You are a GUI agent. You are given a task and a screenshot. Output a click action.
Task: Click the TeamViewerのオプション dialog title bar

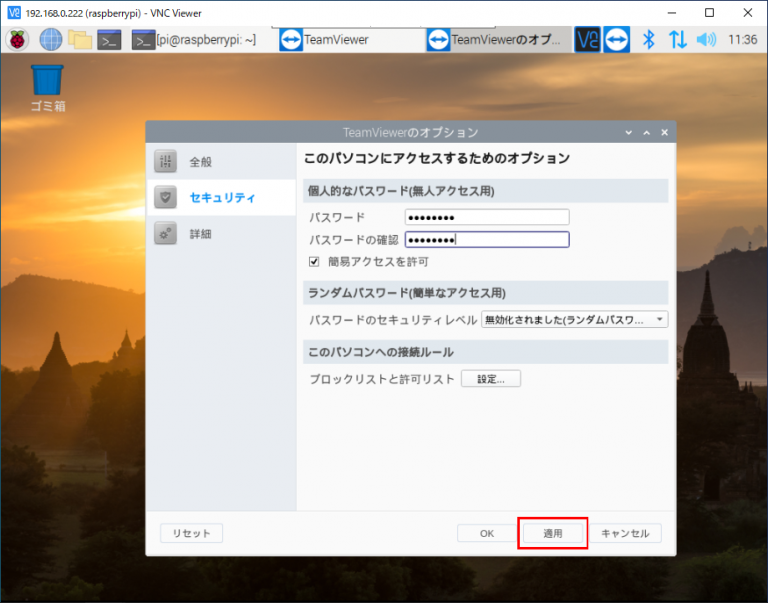410,133
